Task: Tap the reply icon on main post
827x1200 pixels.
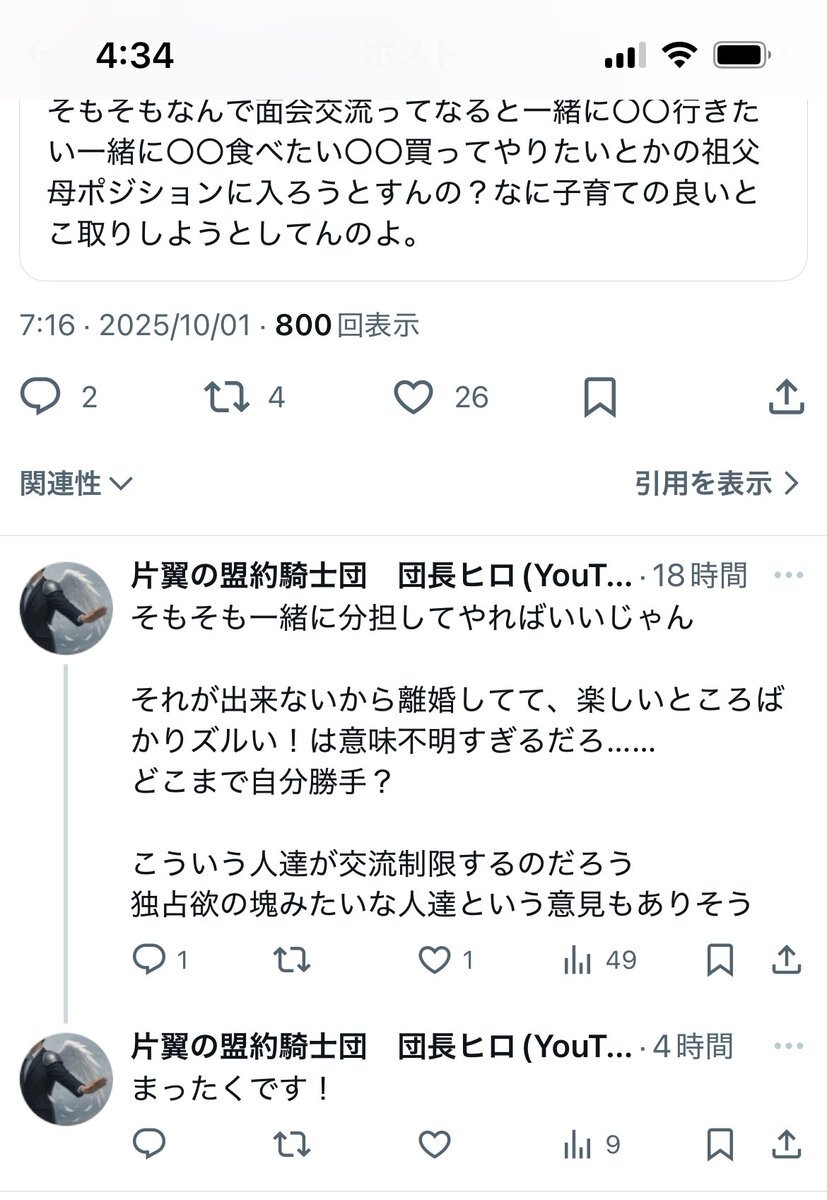Action: [41, 398]
